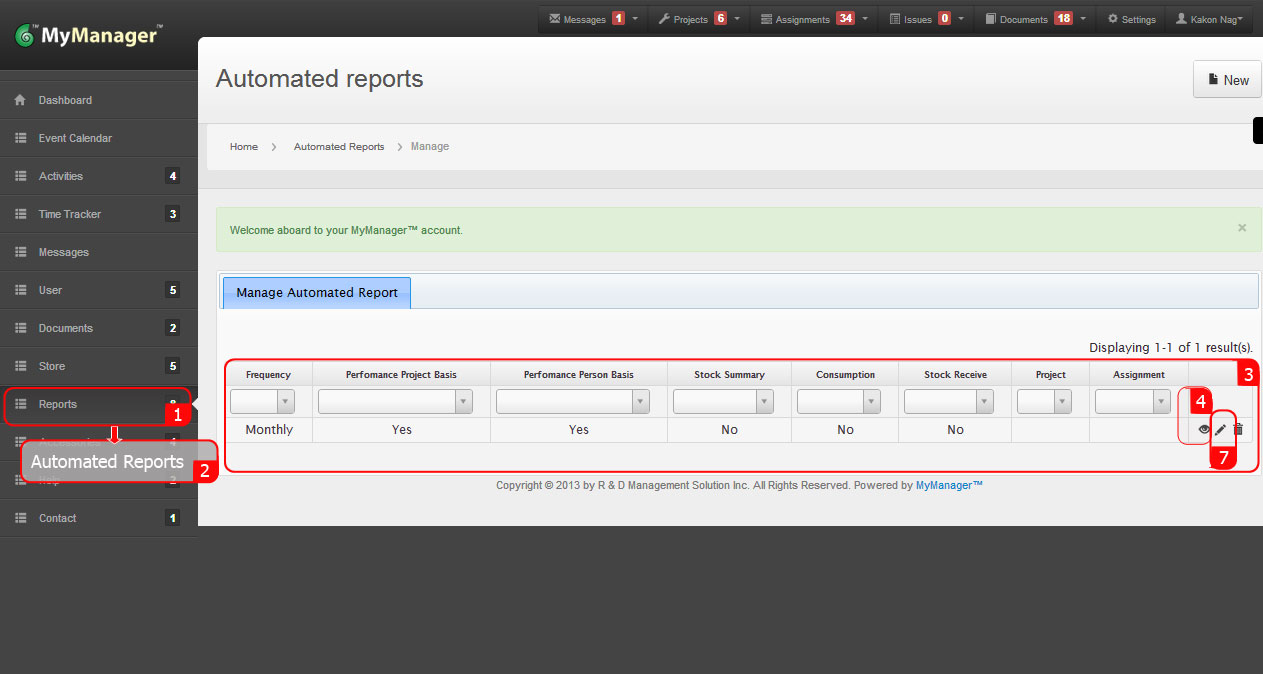The height and width of the screenshot is (674, 1263).
Task: Dismiss the welcome notification message
Action: (1241, 227)
